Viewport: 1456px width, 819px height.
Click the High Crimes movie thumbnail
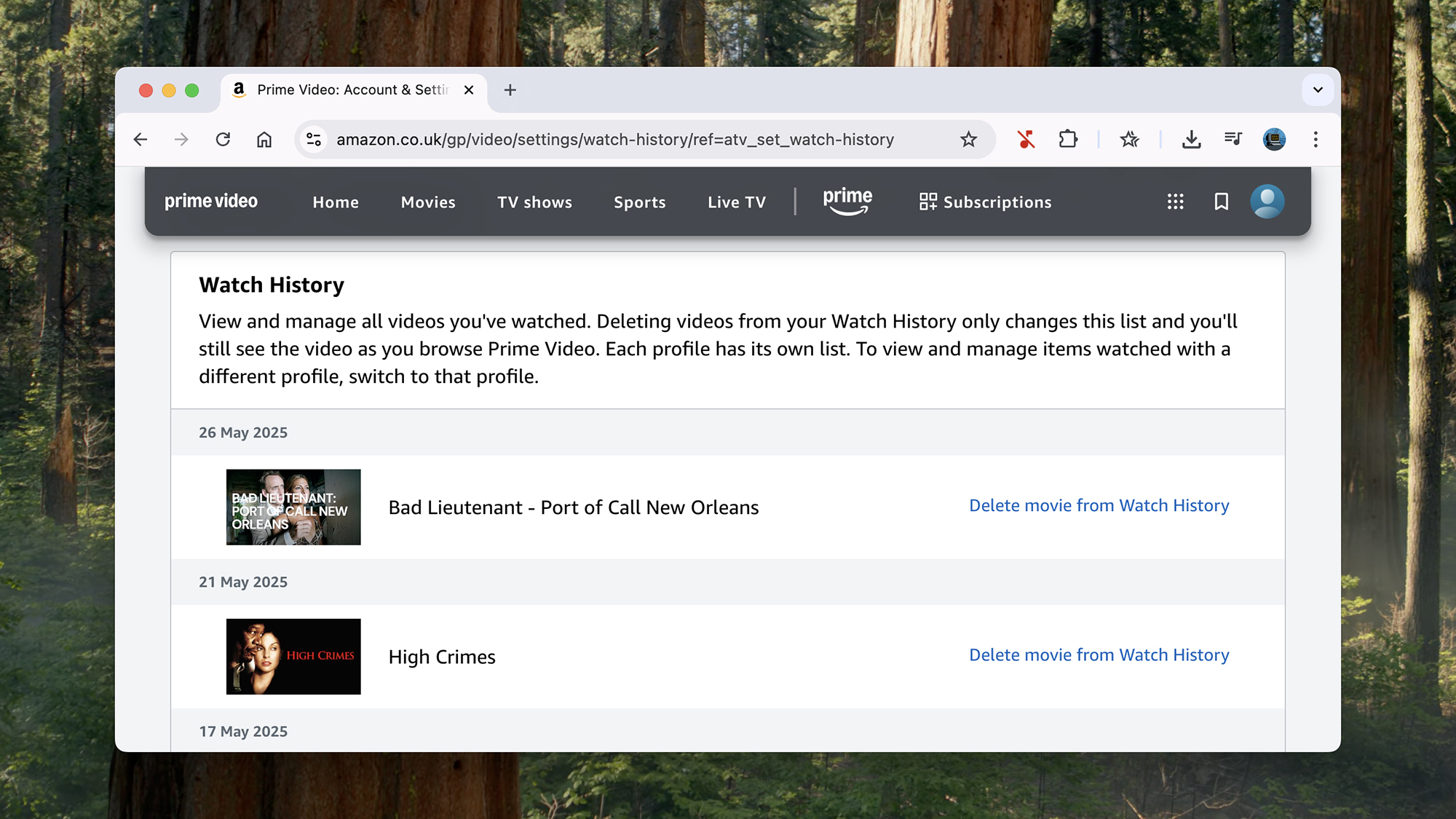(x=293, y=657)
